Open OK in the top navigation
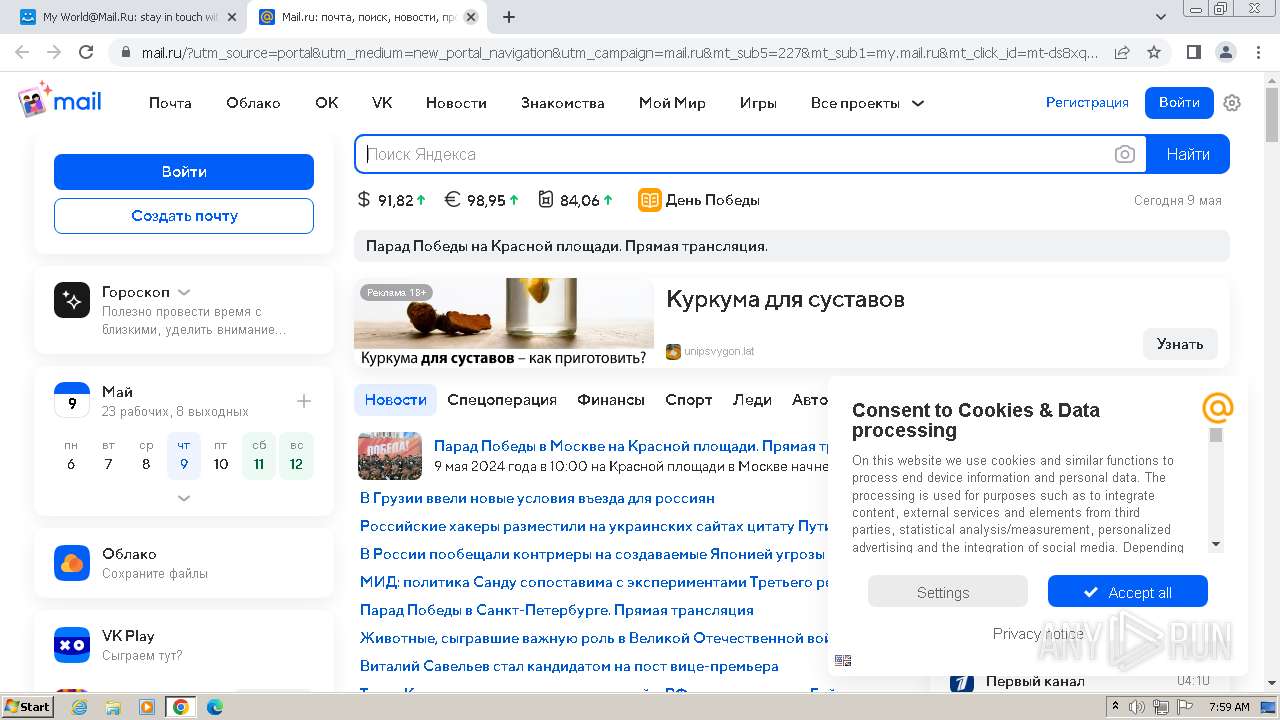The height and width of the screenshot is (720, 1280). click(327, 103)
